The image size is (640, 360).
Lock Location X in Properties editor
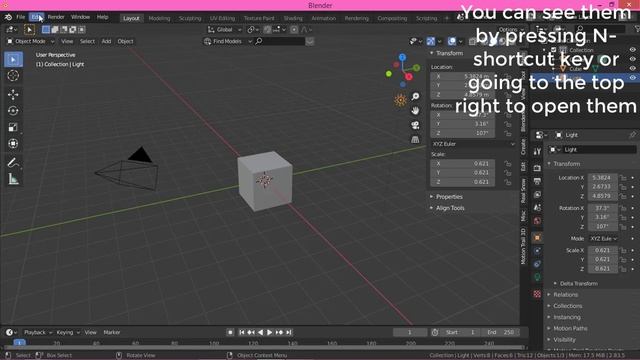click(623, 178)
